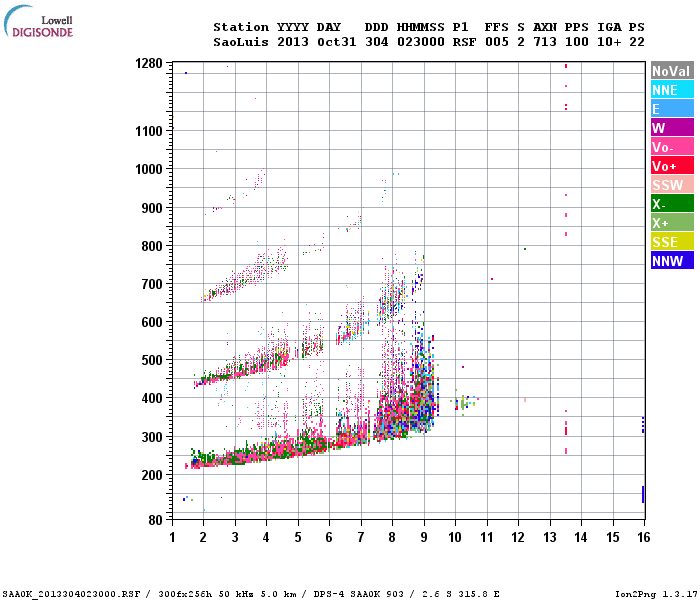700x600 pixels.
Task: Click the 80 height axis label
Action: (x=156, y=520)
